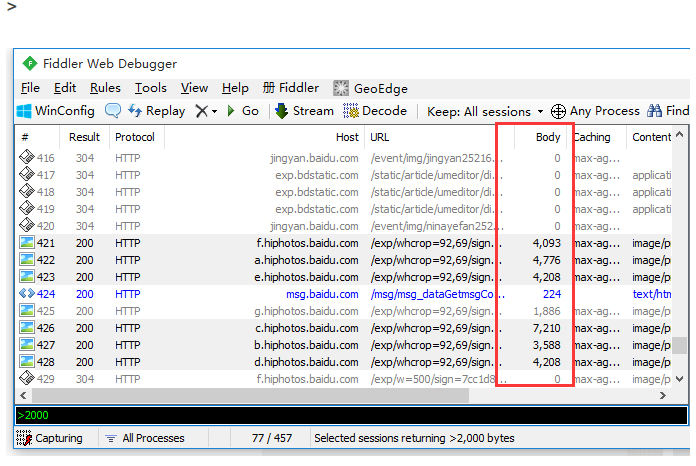Viewport: 696px width, 466px height.
Task: Select session 419 cached icon
Action: pos(27,208)
